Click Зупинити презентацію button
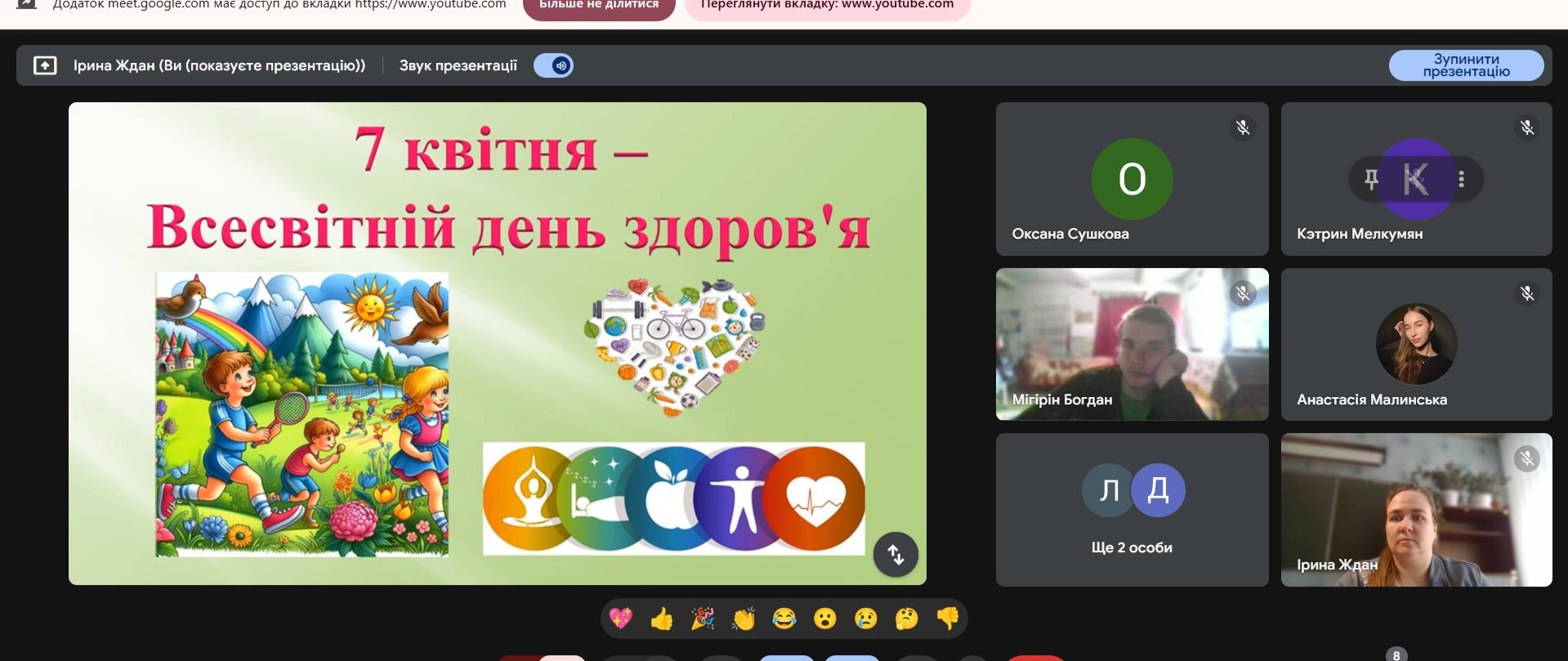1568x661 pixels. click(1466, 65)
